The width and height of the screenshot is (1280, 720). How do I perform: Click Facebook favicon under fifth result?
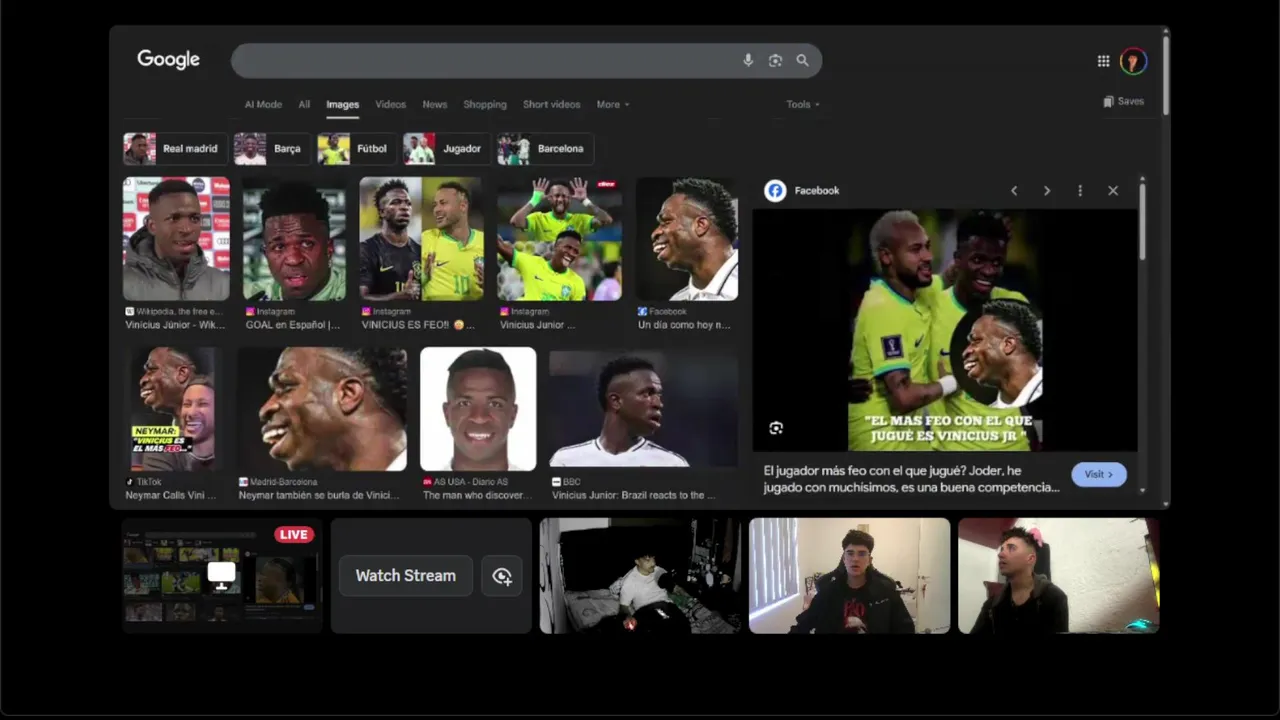point(642,312)
